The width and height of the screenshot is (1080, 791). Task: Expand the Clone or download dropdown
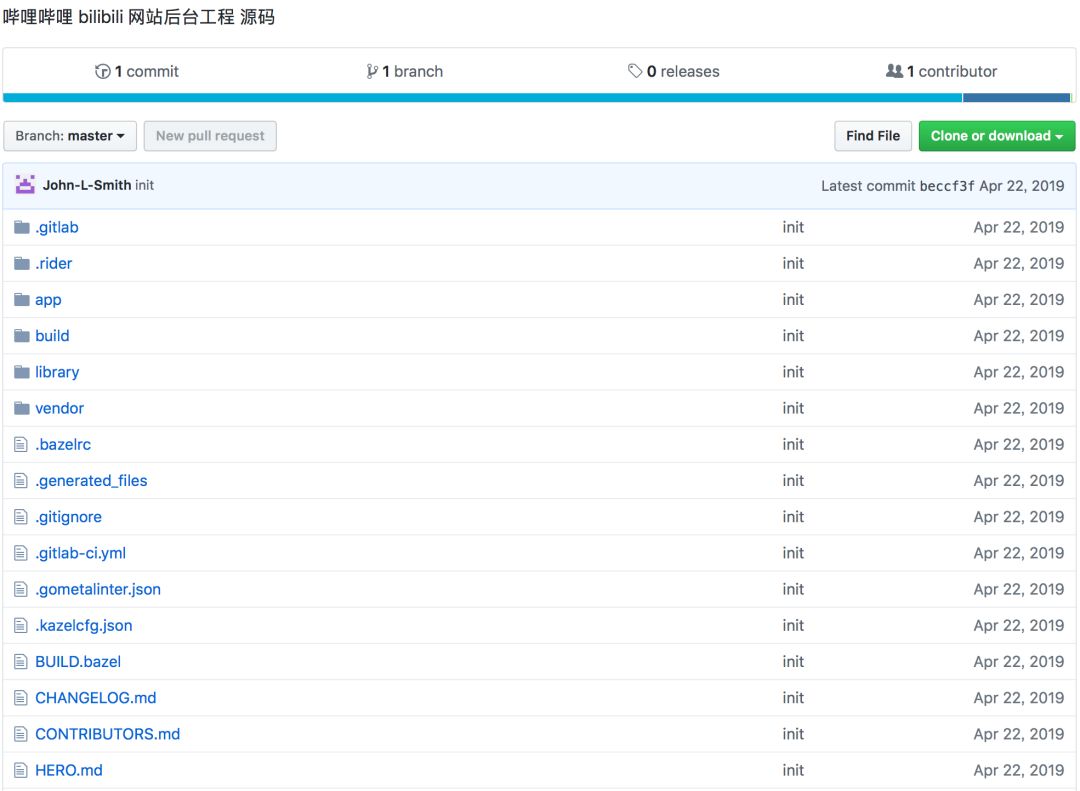997,136
